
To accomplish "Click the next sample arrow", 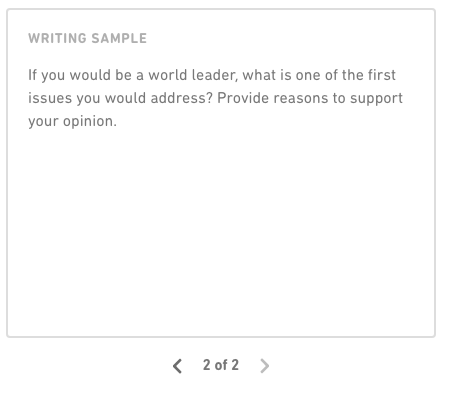I will [x=264, y=366].
